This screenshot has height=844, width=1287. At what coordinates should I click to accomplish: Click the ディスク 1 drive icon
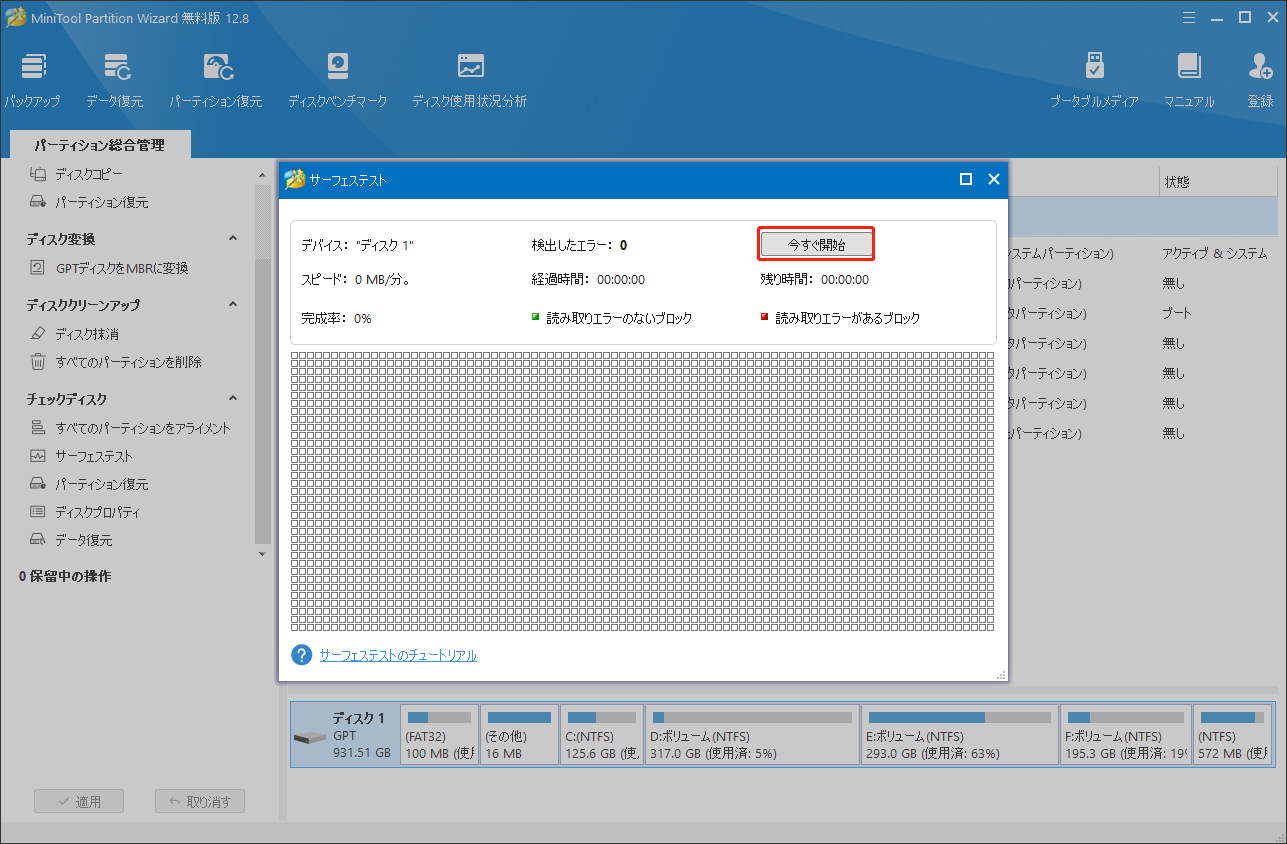click(310, 738)
